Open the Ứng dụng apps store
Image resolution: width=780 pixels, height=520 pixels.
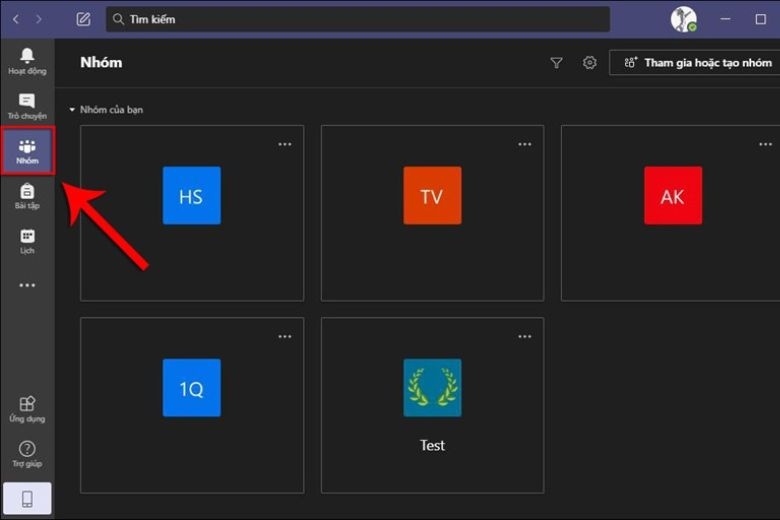[x=27, y=409]
